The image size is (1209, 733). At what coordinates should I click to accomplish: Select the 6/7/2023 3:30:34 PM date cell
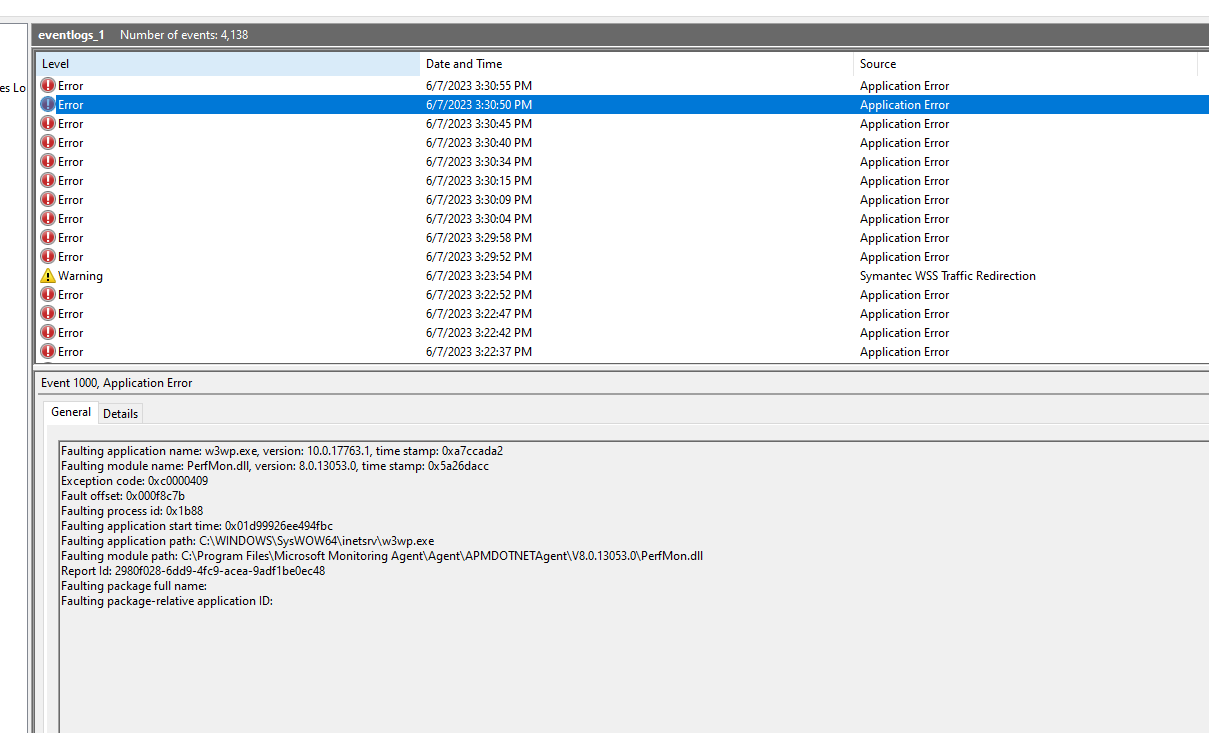(x=479, y=162)
